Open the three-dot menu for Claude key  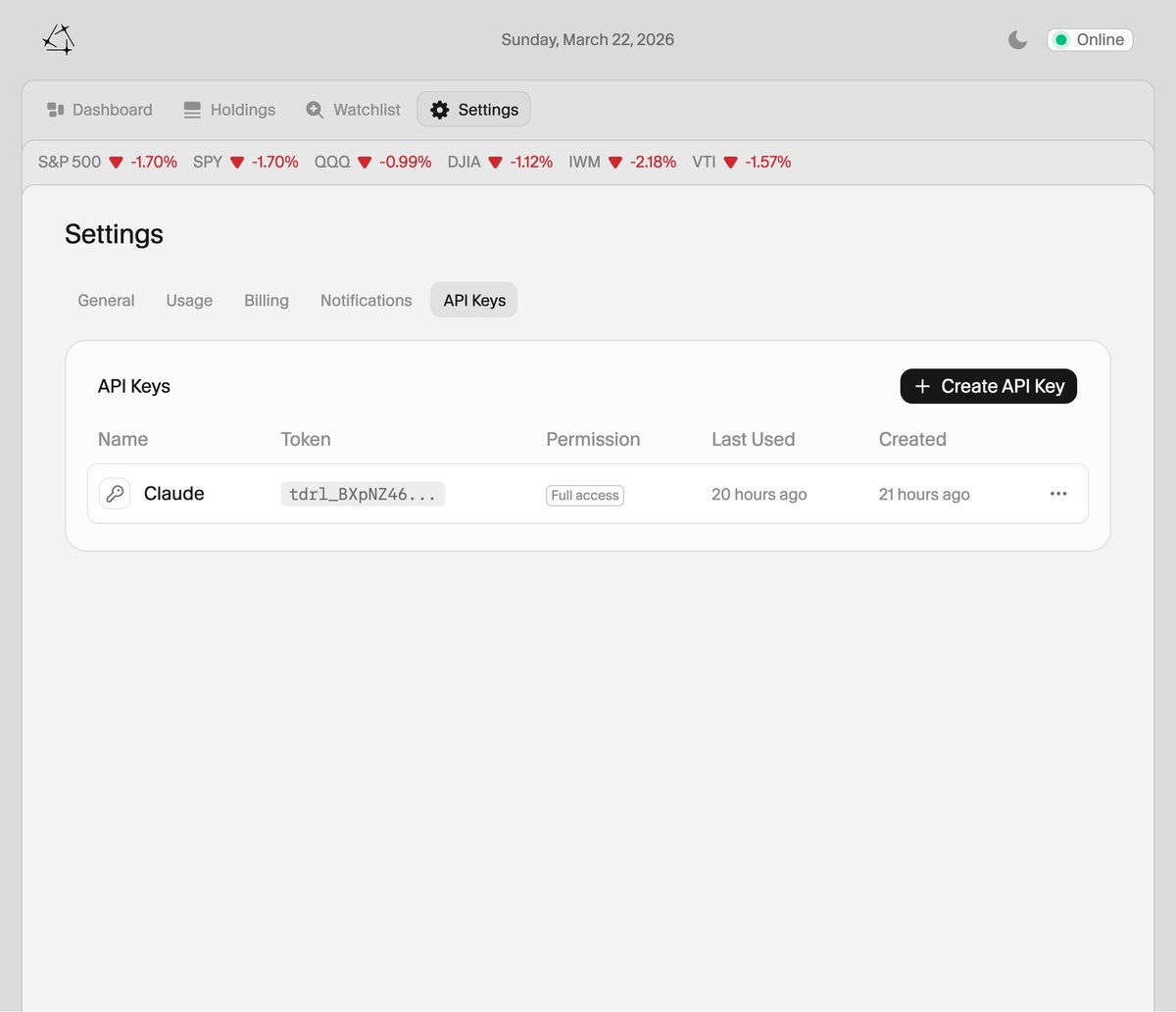pyautogui.click(x=1058, y=494)
